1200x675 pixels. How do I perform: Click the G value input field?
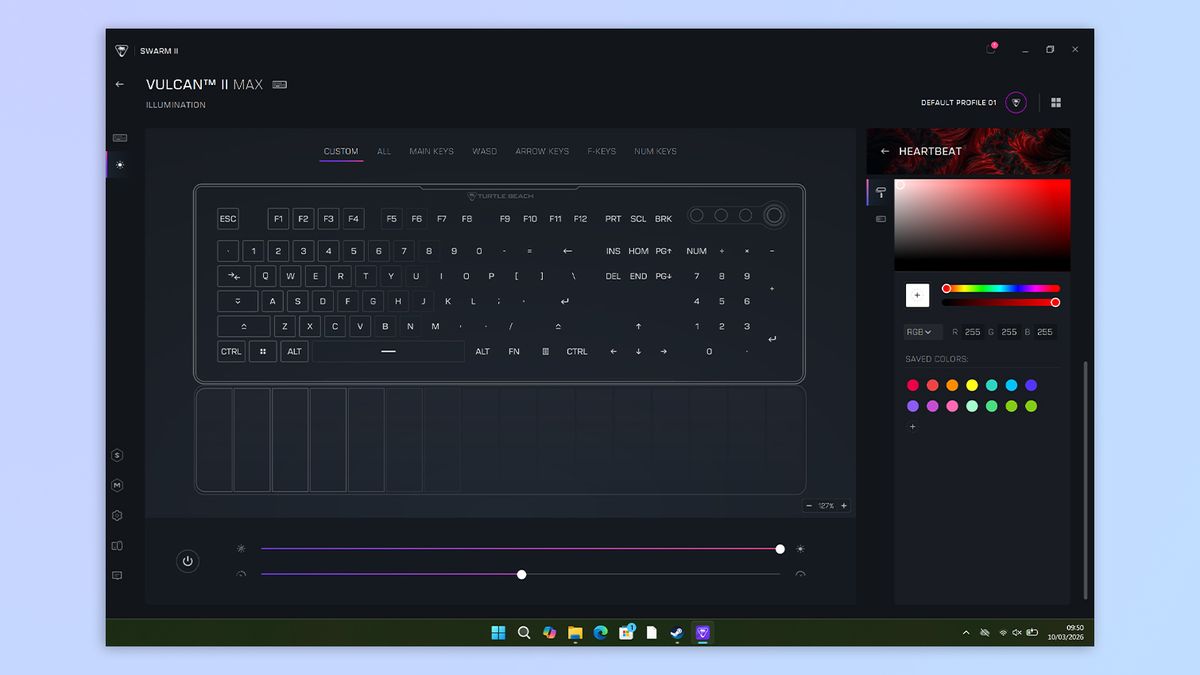[1009, 332]
